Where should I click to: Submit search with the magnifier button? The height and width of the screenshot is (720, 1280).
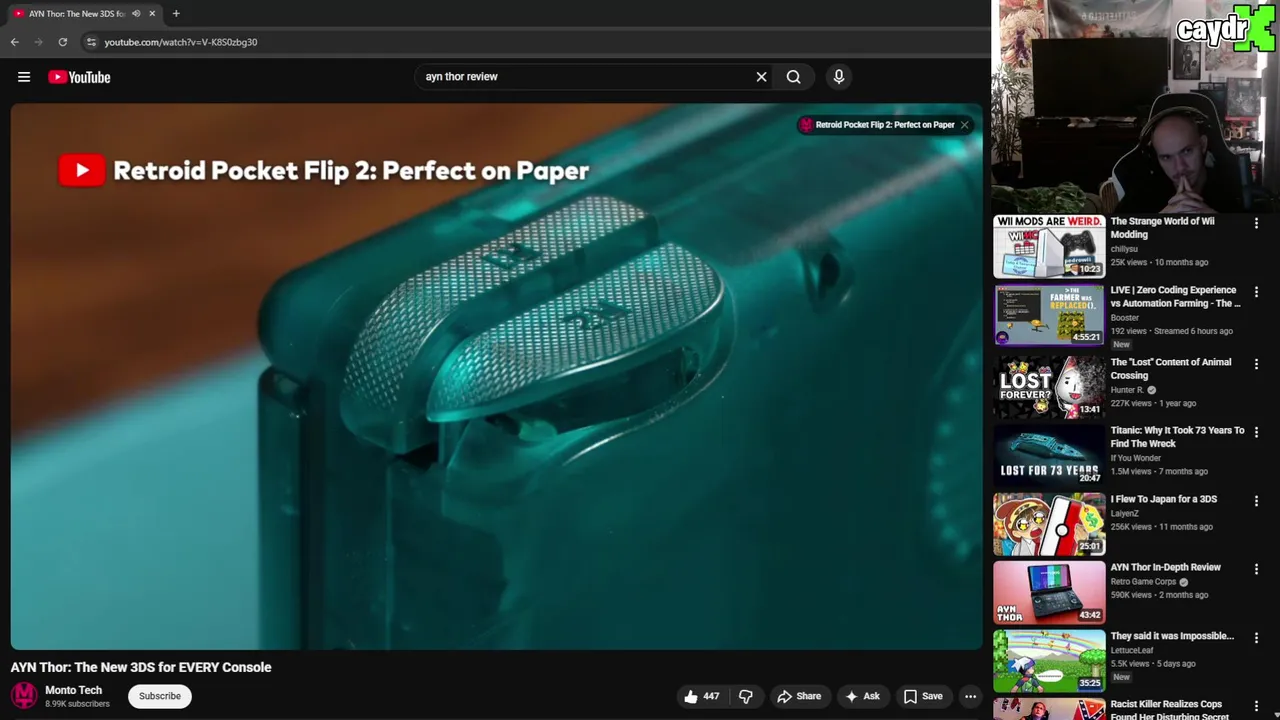tap(793, 77)
